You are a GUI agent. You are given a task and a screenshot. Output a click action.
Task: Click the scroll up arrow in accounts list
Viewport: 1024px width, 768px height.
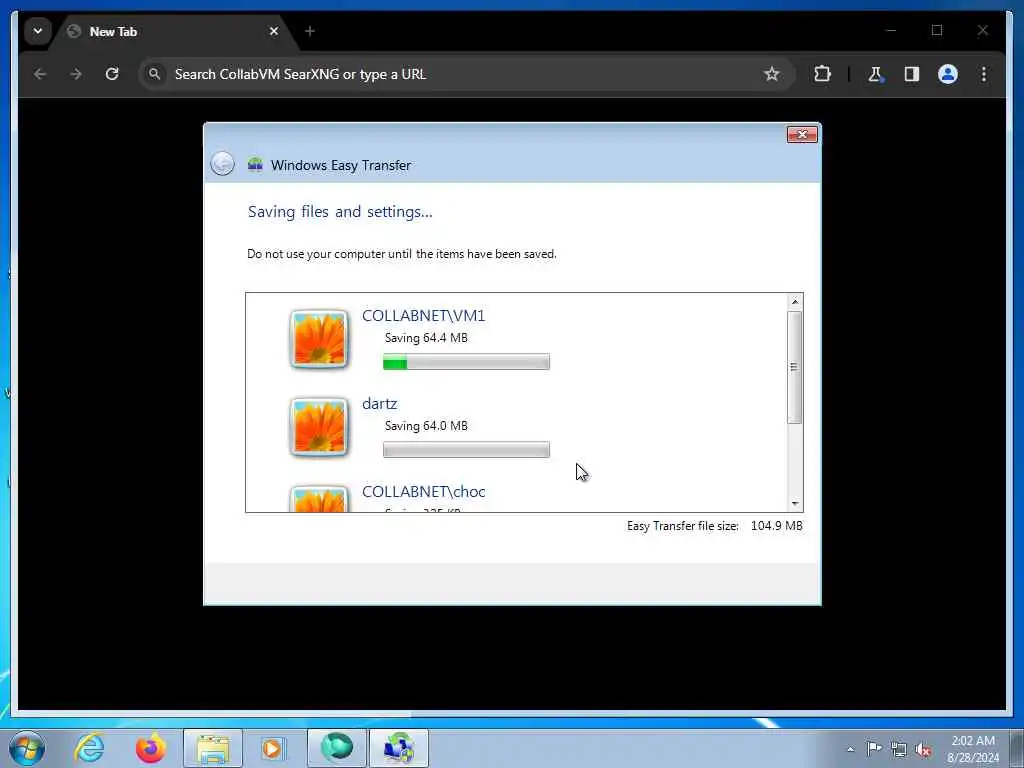795,301
